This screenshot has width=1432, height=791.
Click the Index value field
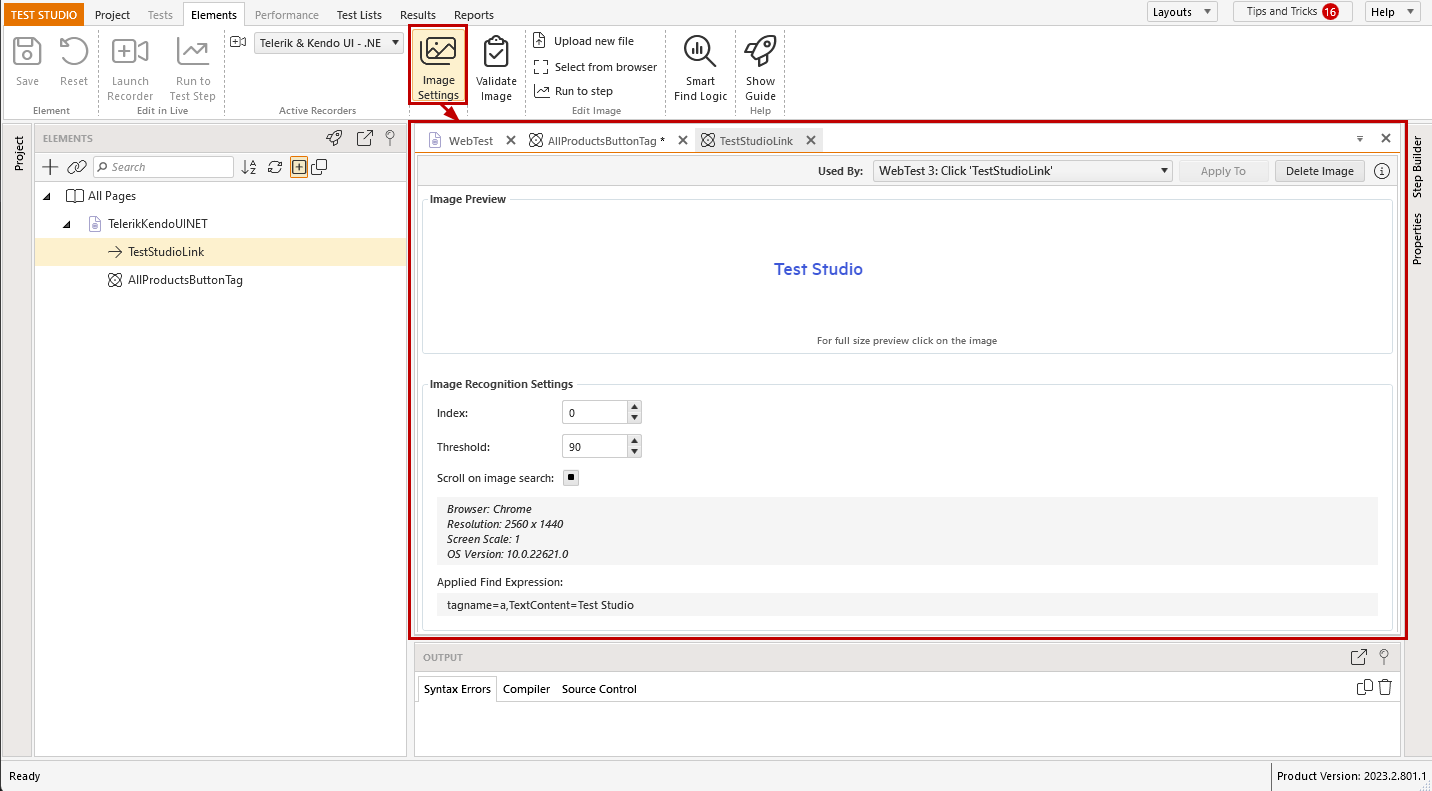click(595, 413)
